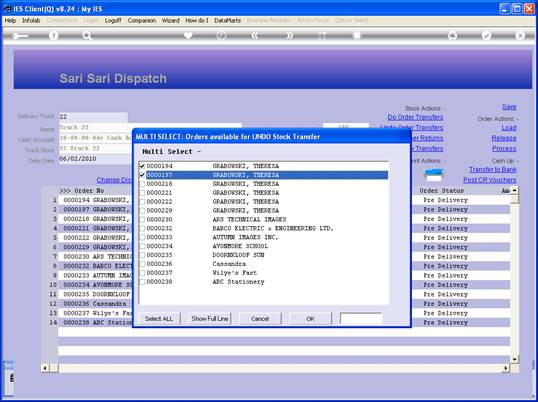Click the question mark help icon in toolbar
The width and height of the screenshot is (538, 402).
click(54, 35)
